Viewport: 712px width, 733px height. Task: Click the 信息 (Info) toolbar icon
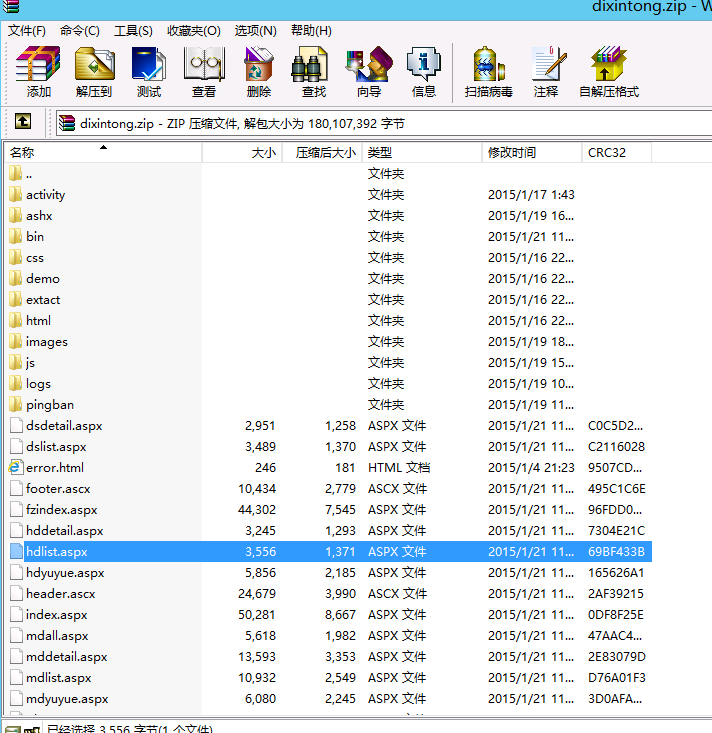(x=424, y=64)
